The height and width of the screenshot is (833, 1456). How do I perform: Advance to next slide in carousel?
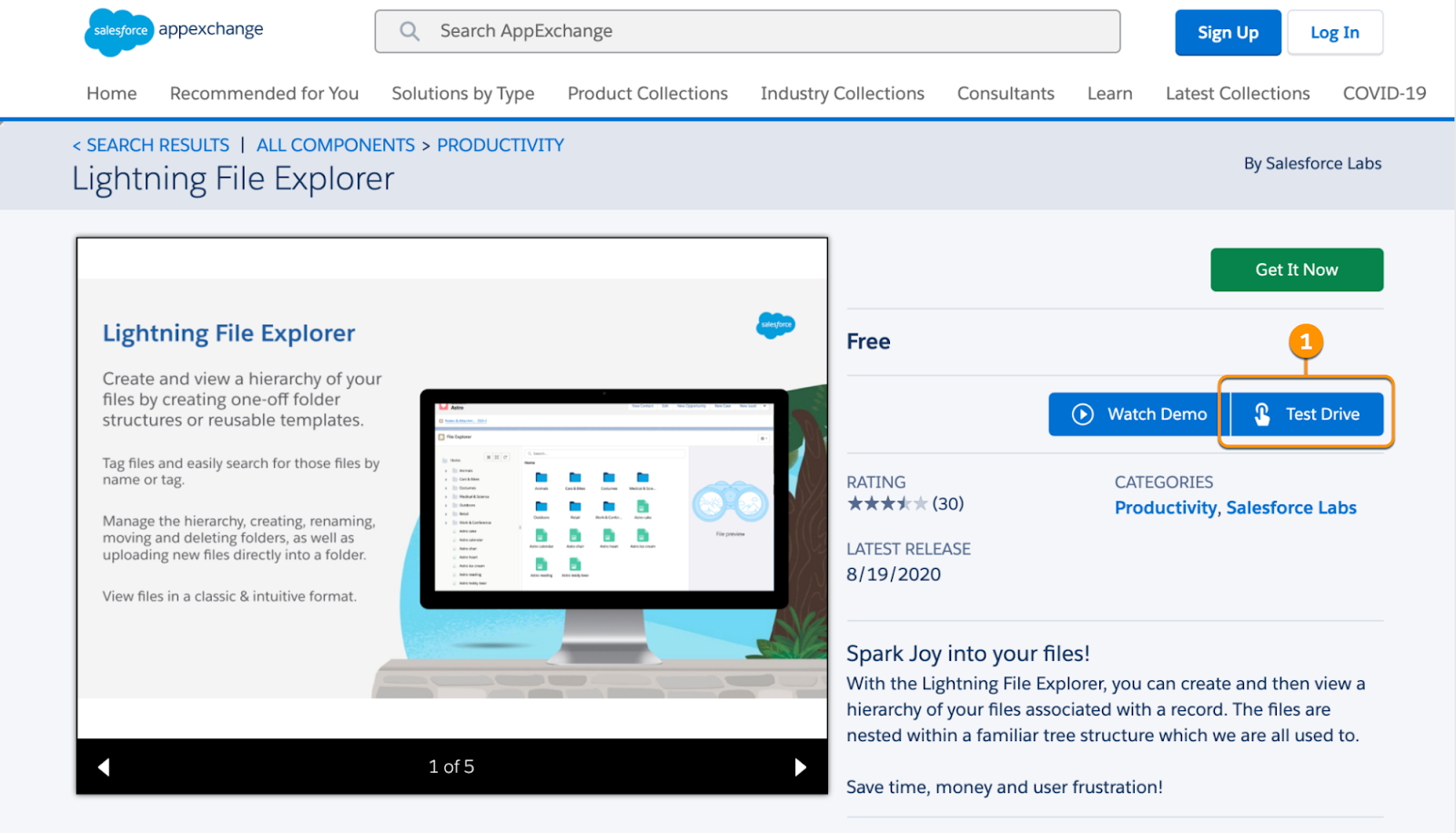(x=800, y=767)
